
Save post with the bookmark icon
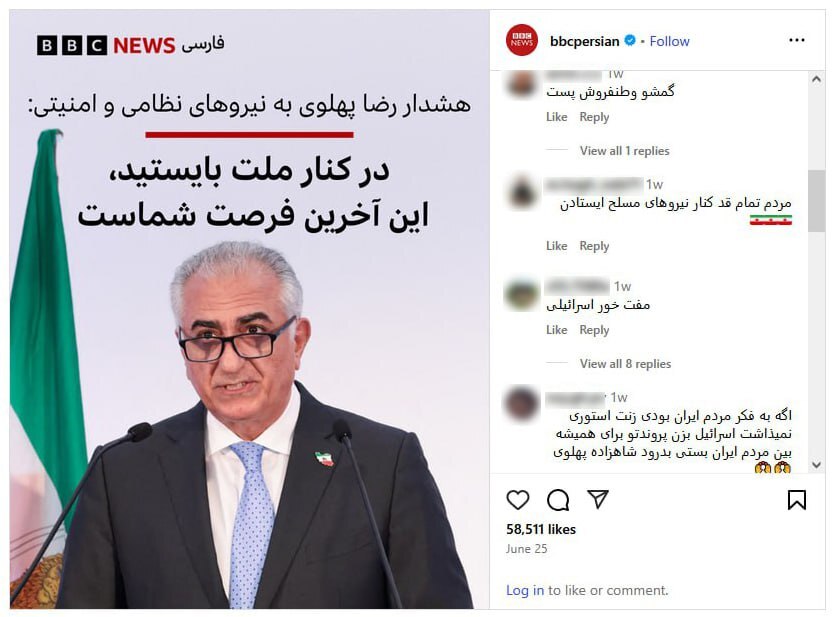coord(797,500)
